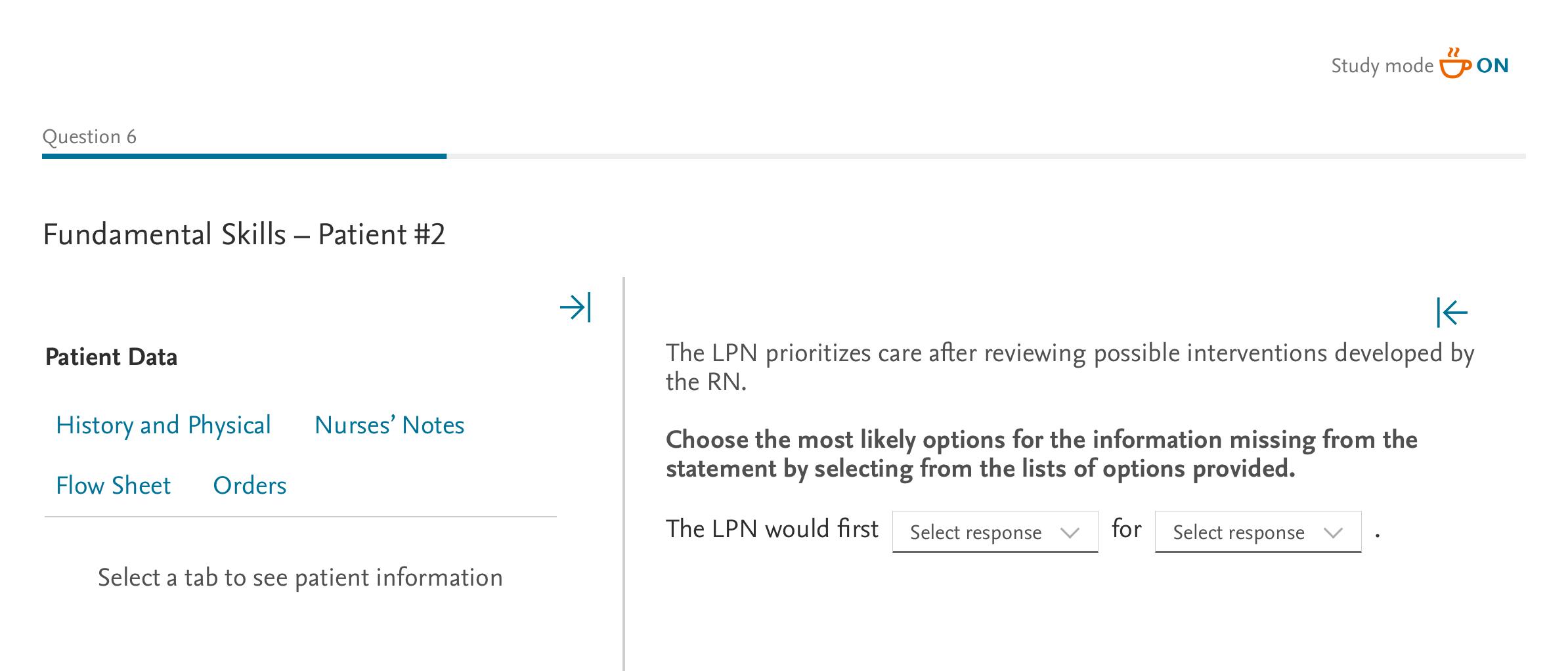Click the unfilled gray portion of progress bar
Viewport: 1568px width, 671px height.
coord(985,156)
